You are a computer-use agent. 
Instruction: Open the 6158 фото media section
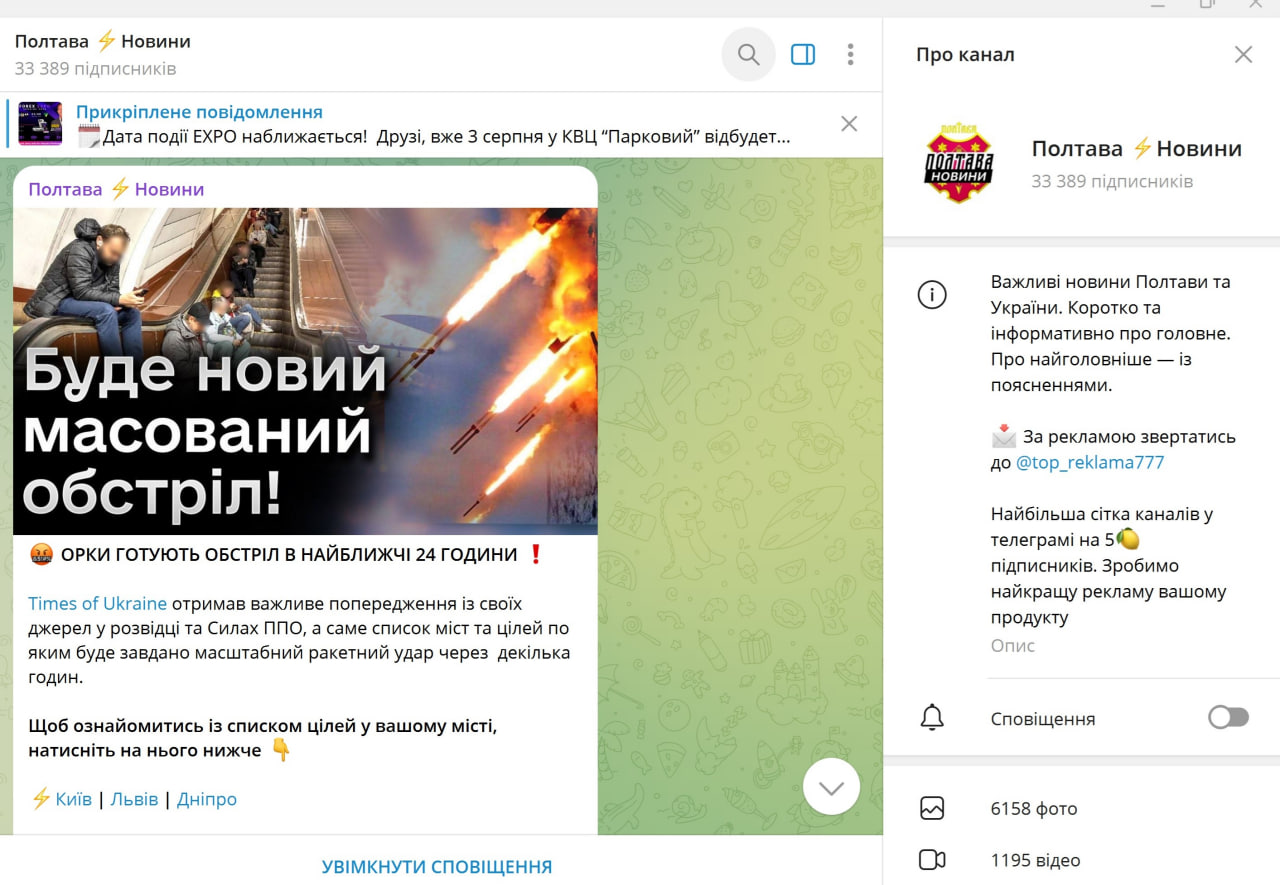[x=1082, y=808]
